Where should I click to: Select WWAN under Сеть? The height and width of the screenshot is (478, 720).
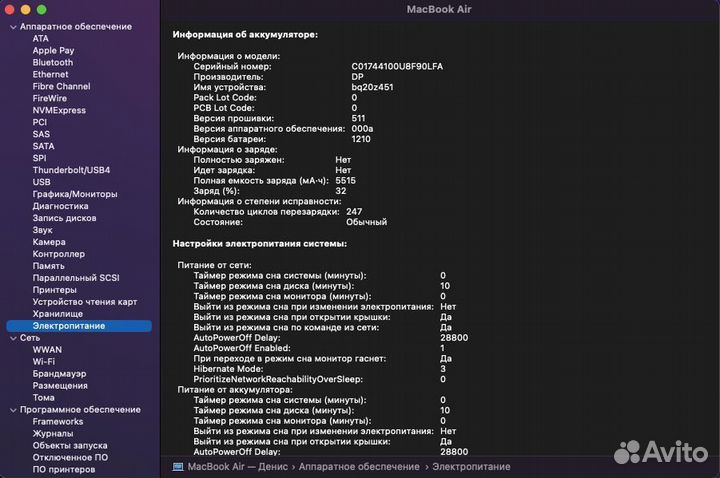pos(47,350)
